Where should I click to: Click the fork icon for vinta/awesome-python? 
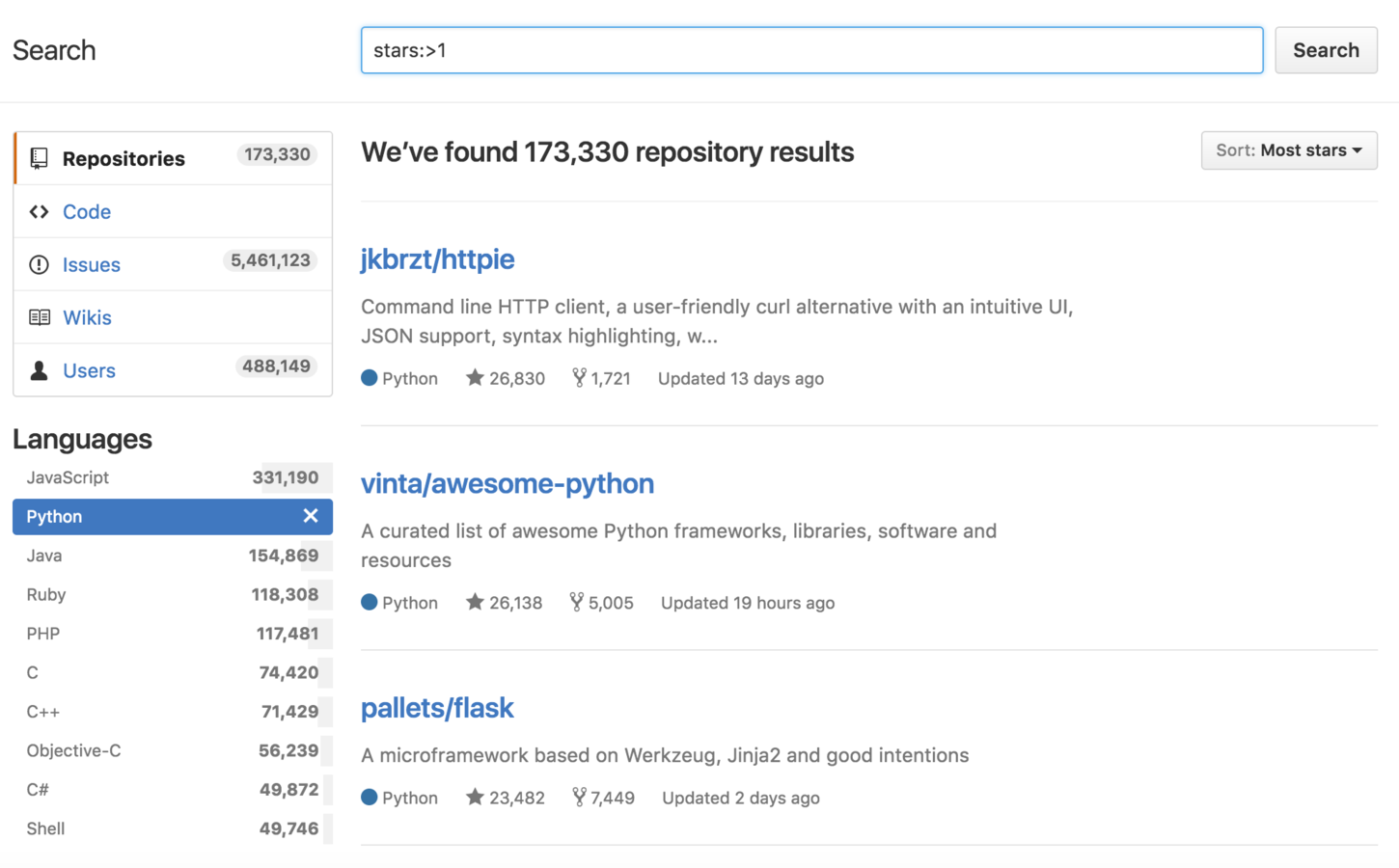pyautogui.click(x=576, y=602)
